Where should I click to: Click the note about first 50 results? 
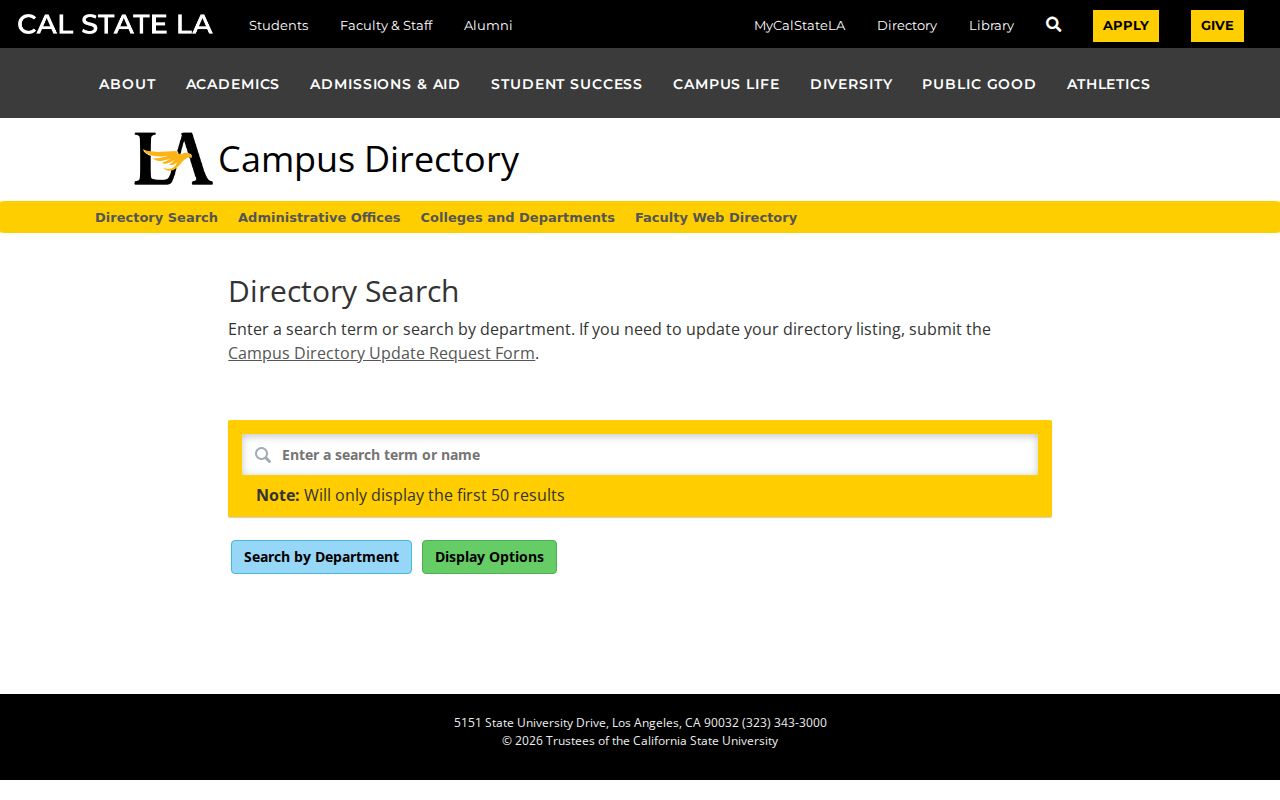(x=410, y=495)
